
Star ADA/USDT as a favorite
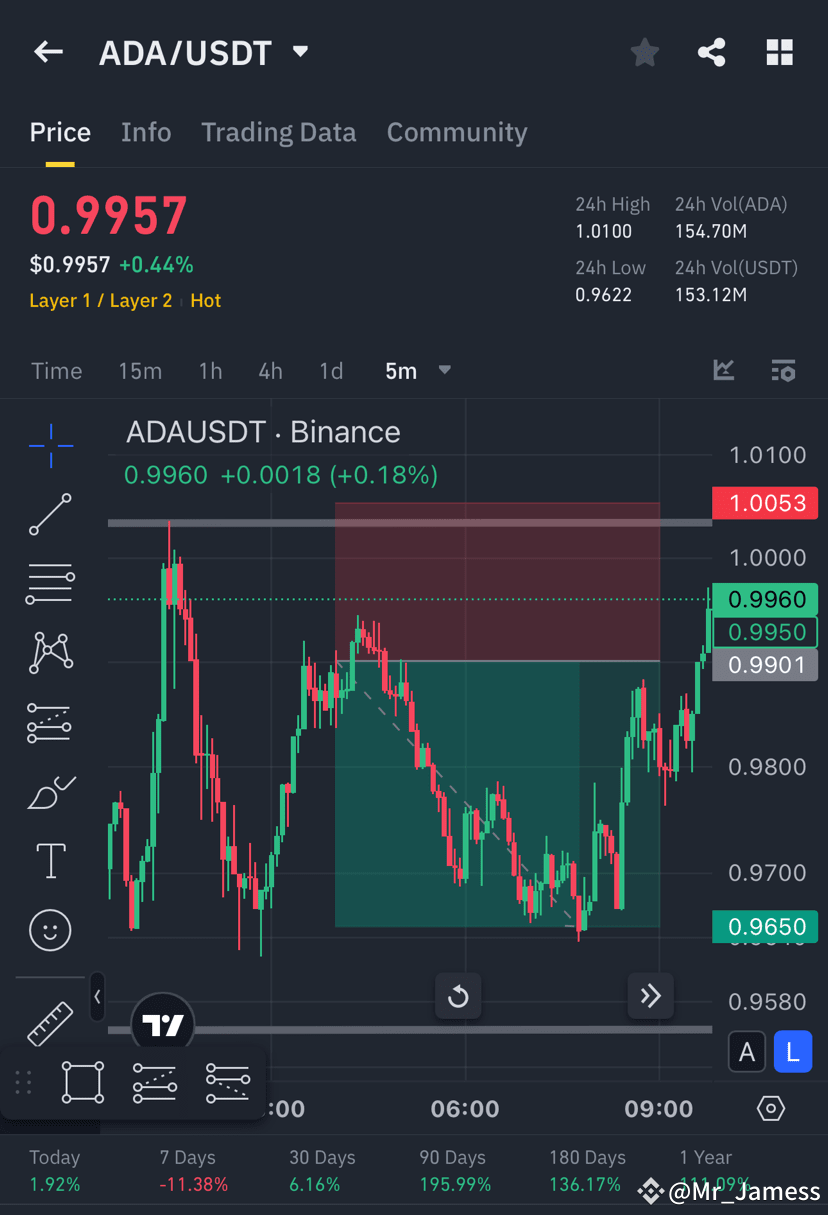click(644, 52)
